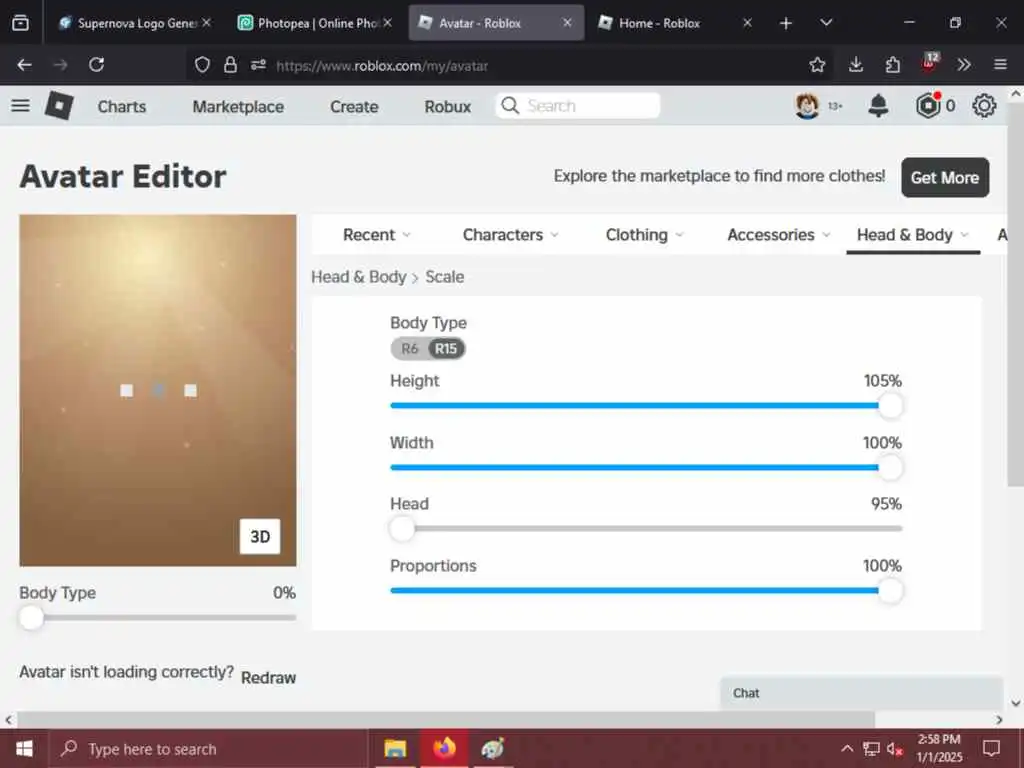Open the browser downloads icon
This screenshot has width=1024, height=768.
(856, 65)
